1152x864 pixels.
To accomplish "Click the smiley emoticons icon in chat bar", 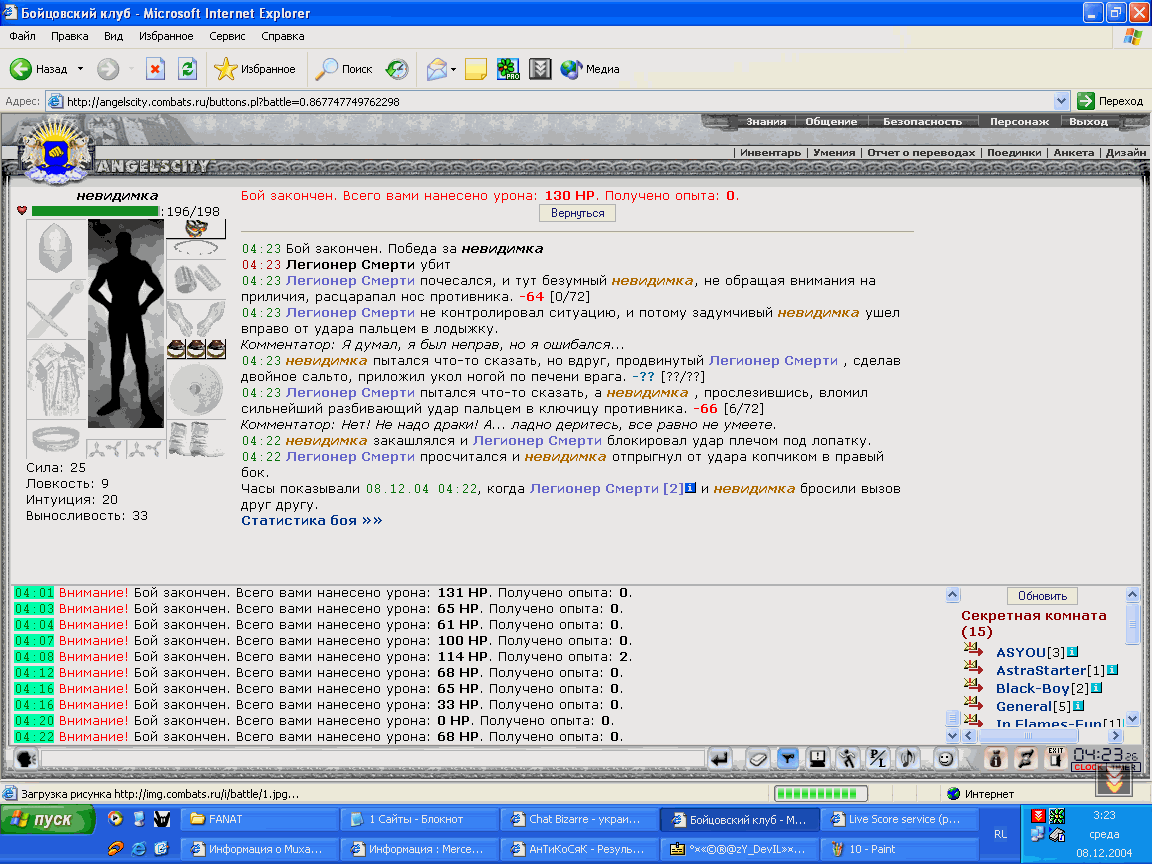I will [x=946, y=758].
